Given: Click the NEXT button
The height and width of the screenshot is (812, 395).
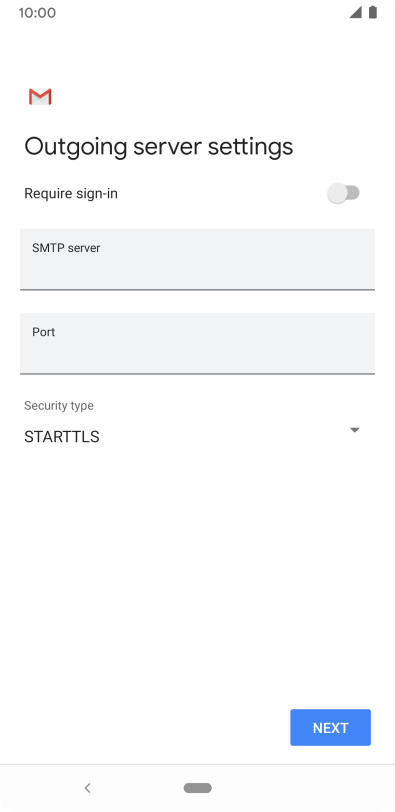Looking at the screenshot, I should pos(330,728).
